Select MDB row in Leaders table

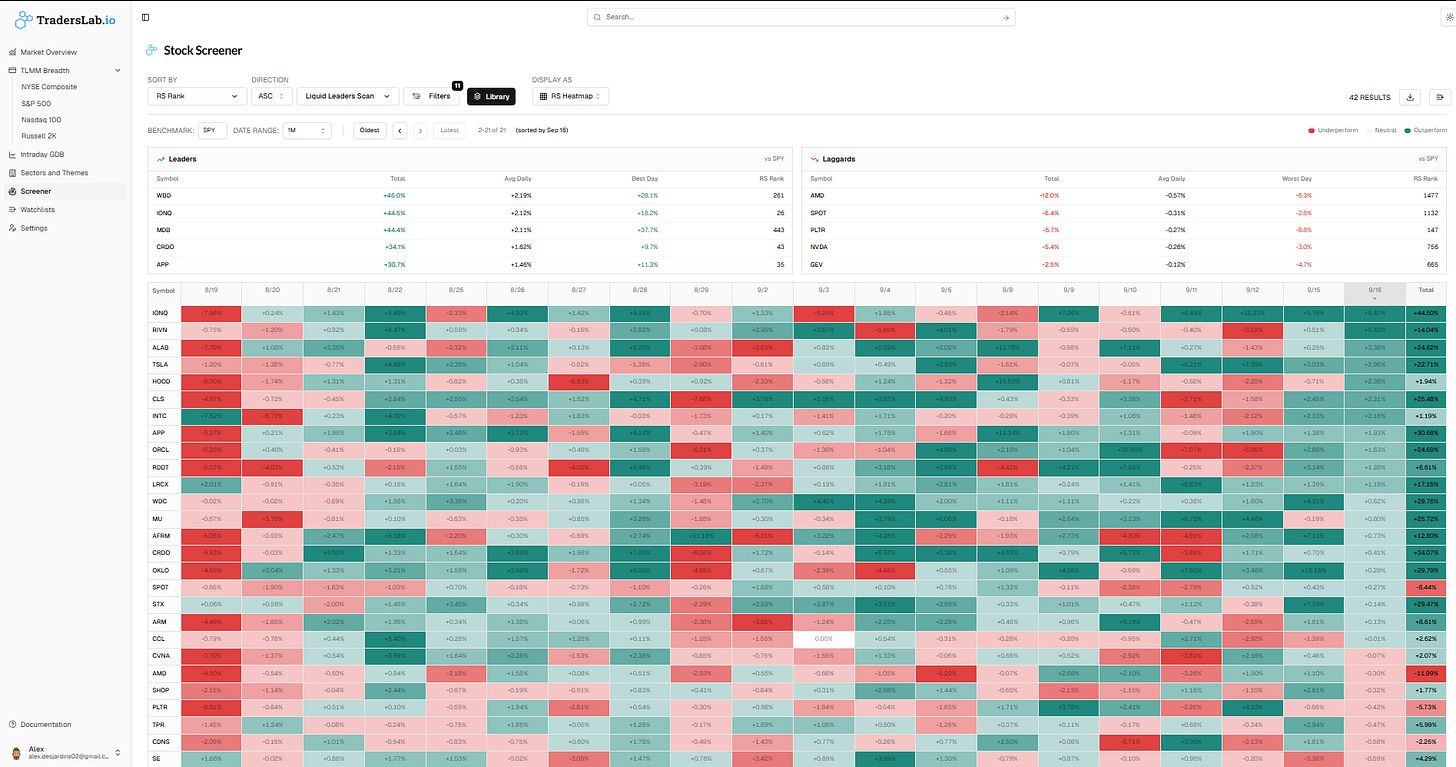coord(469,230)
